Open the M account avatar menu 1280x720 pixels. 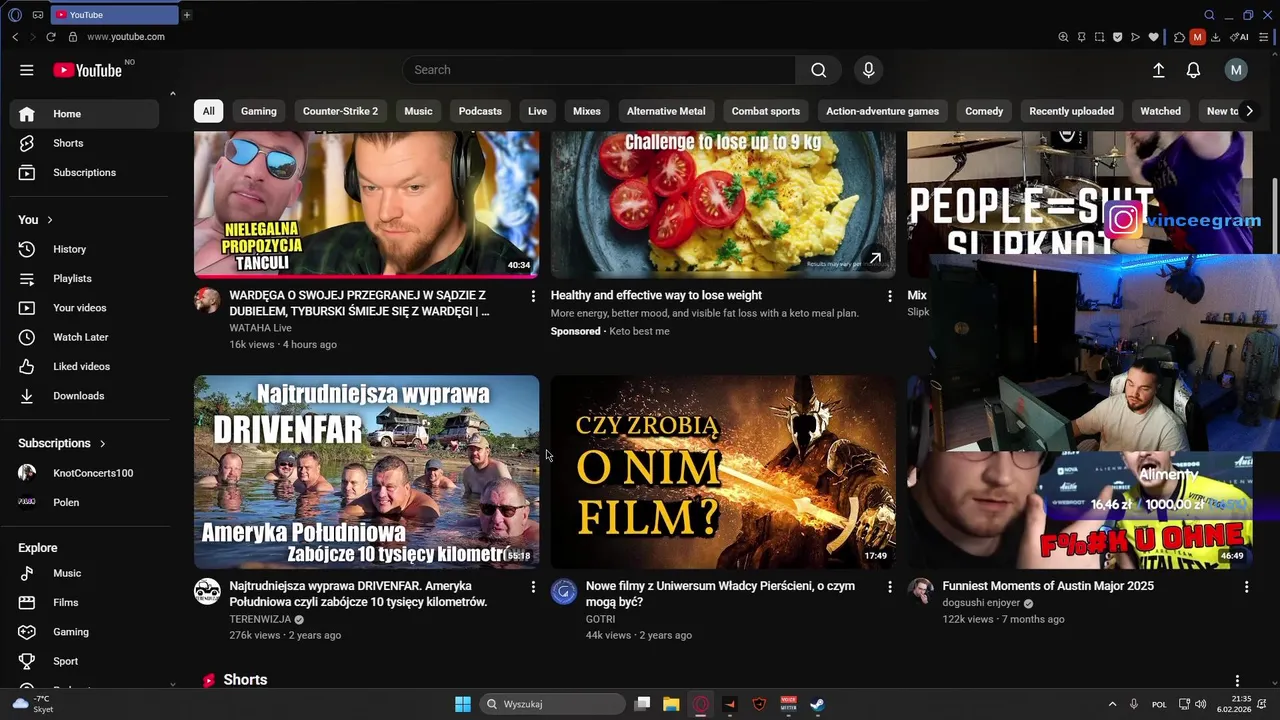pos(1236,70)
